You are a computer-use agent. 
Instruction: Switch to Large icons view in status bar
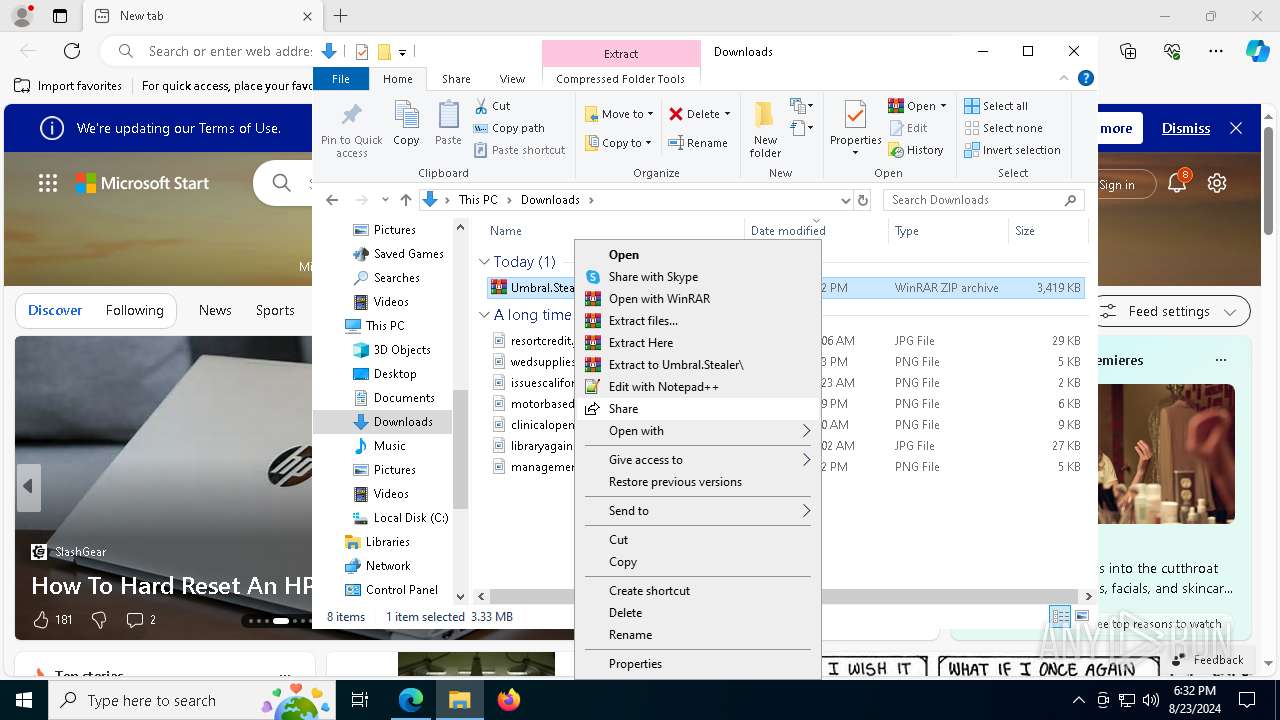tap(1081, 616)
